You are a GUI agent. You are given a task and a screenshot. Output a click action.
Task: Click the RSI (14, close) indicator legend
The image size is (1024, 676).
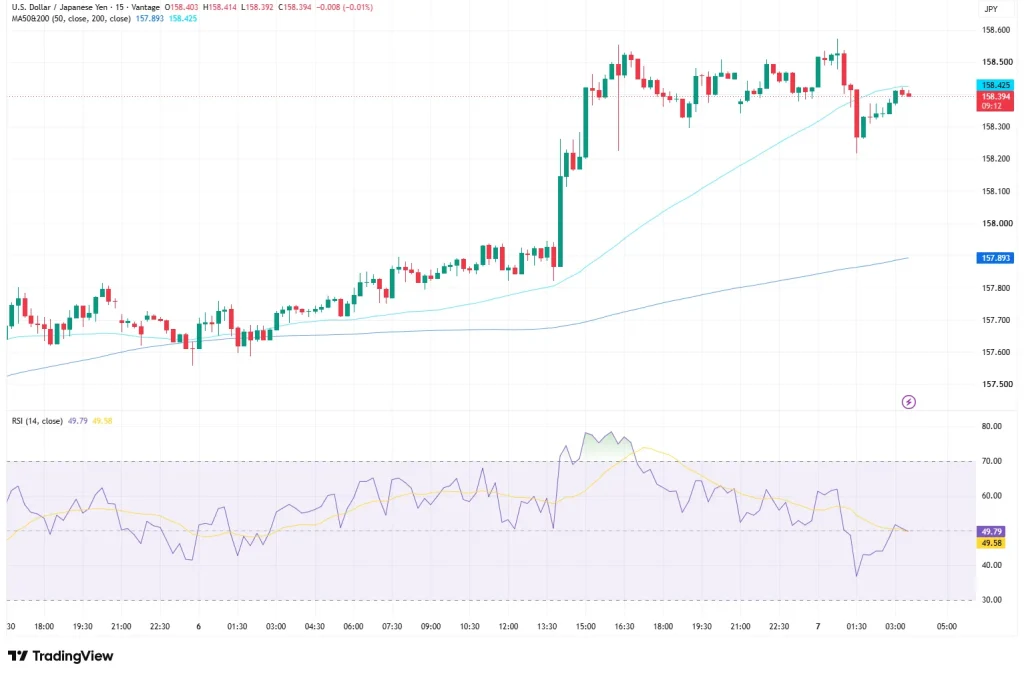point(37,421)
